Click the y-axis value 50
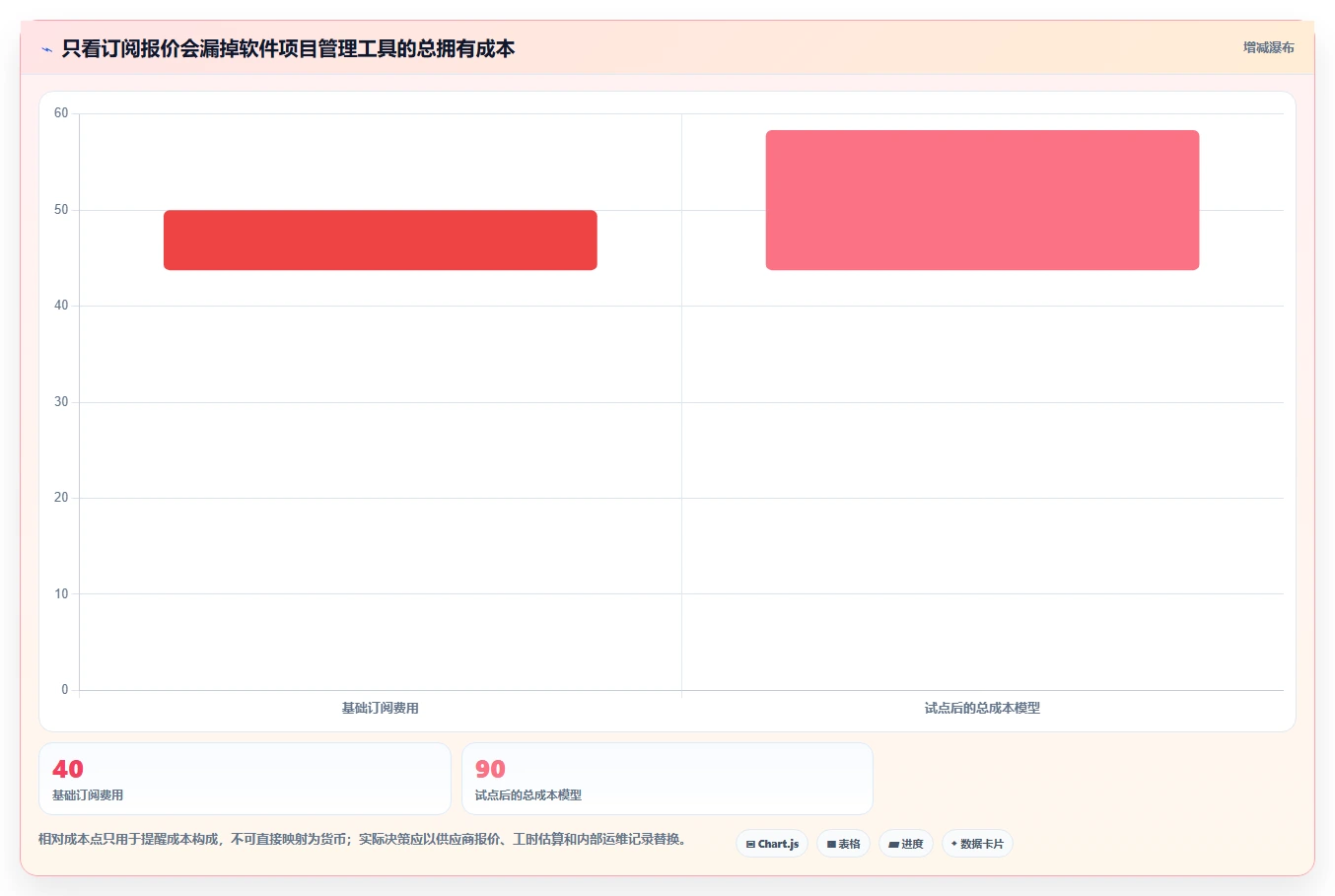Screen dimensions: 1335x896 (61, 210)
